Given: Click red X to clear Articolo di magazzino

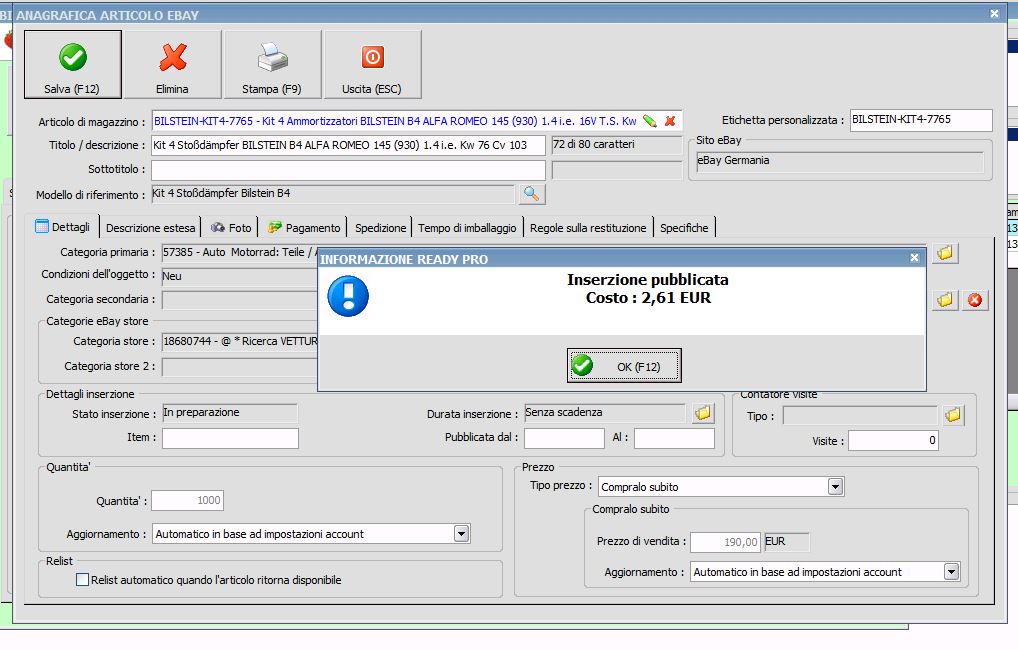Looking at the screenshot, I should (x=670, y=121).
